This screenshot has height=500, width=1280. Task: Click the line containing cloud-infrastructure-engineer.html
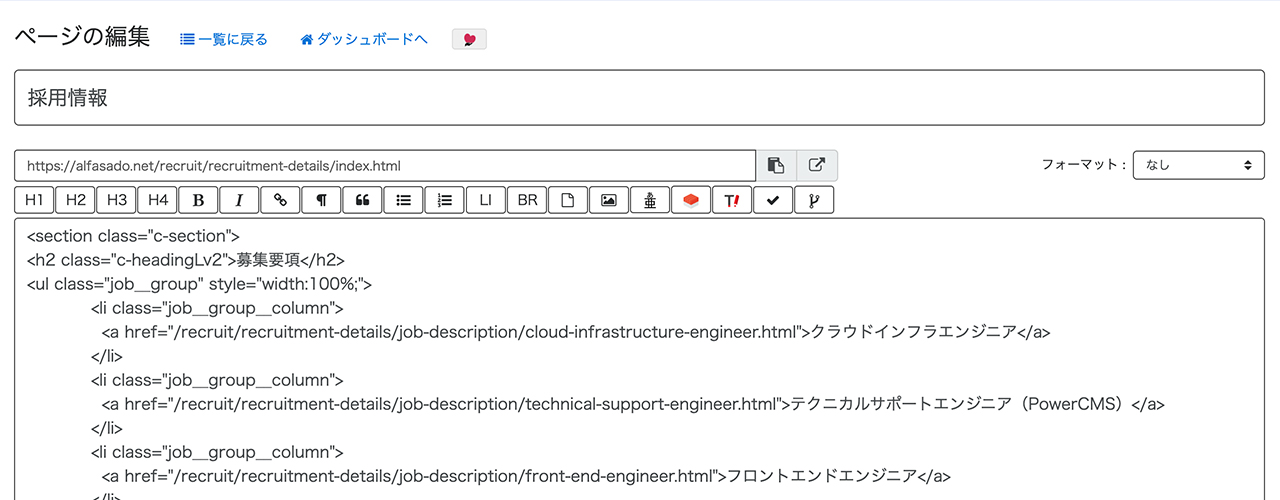(576, 332)
